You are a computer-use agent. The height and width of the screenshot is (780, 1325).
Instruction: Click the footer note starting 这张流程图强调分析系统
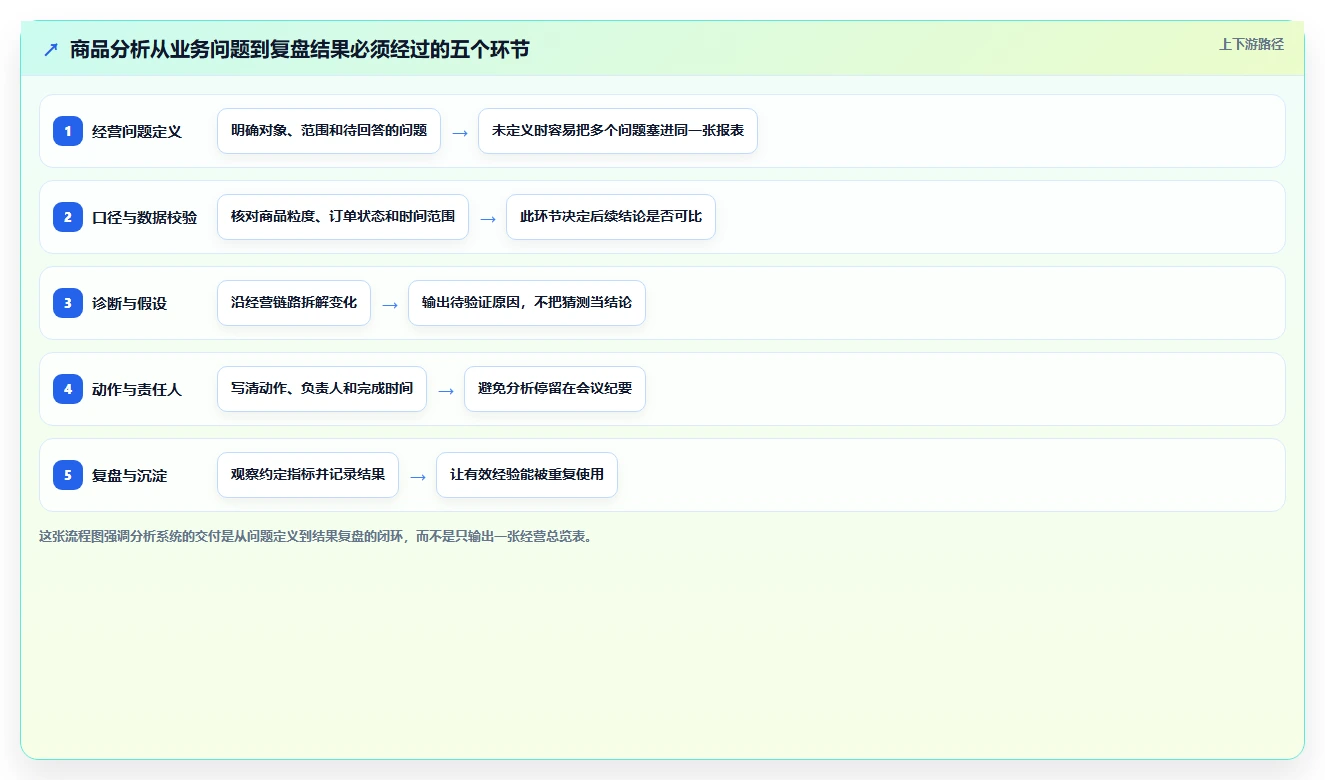pos(318,536)
